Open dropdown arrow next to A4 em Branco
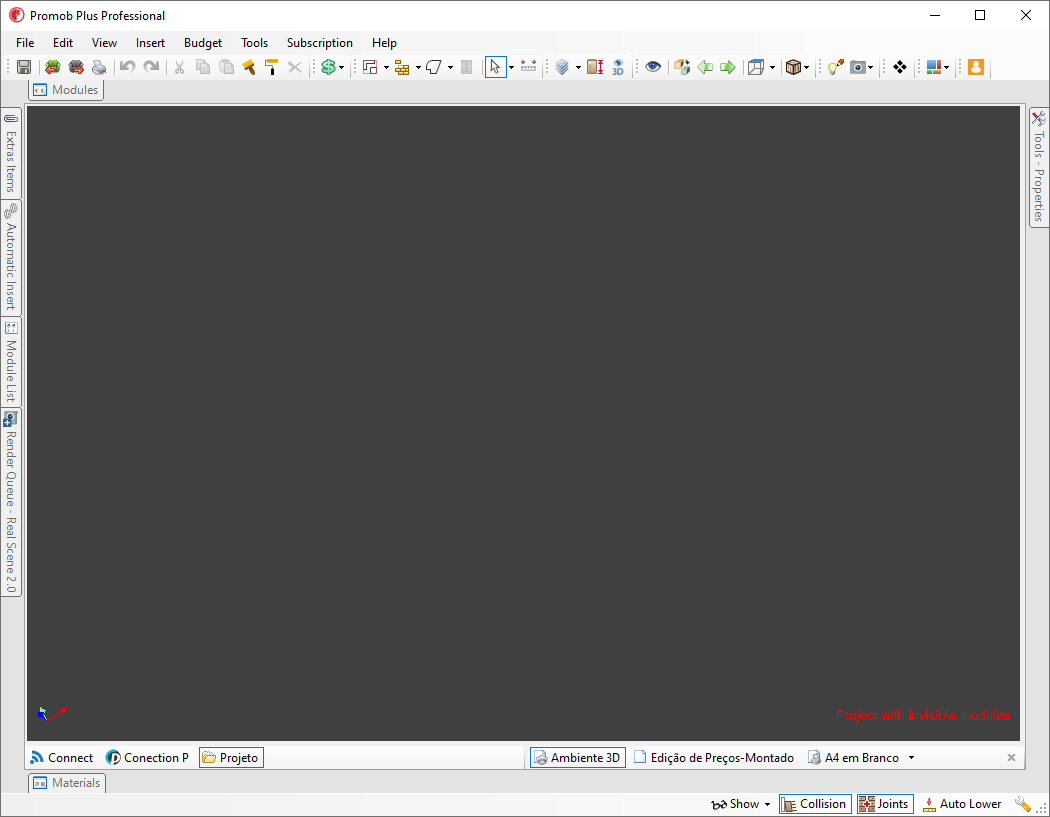Viewport: 1050px width, 817px height. [911, 758]
